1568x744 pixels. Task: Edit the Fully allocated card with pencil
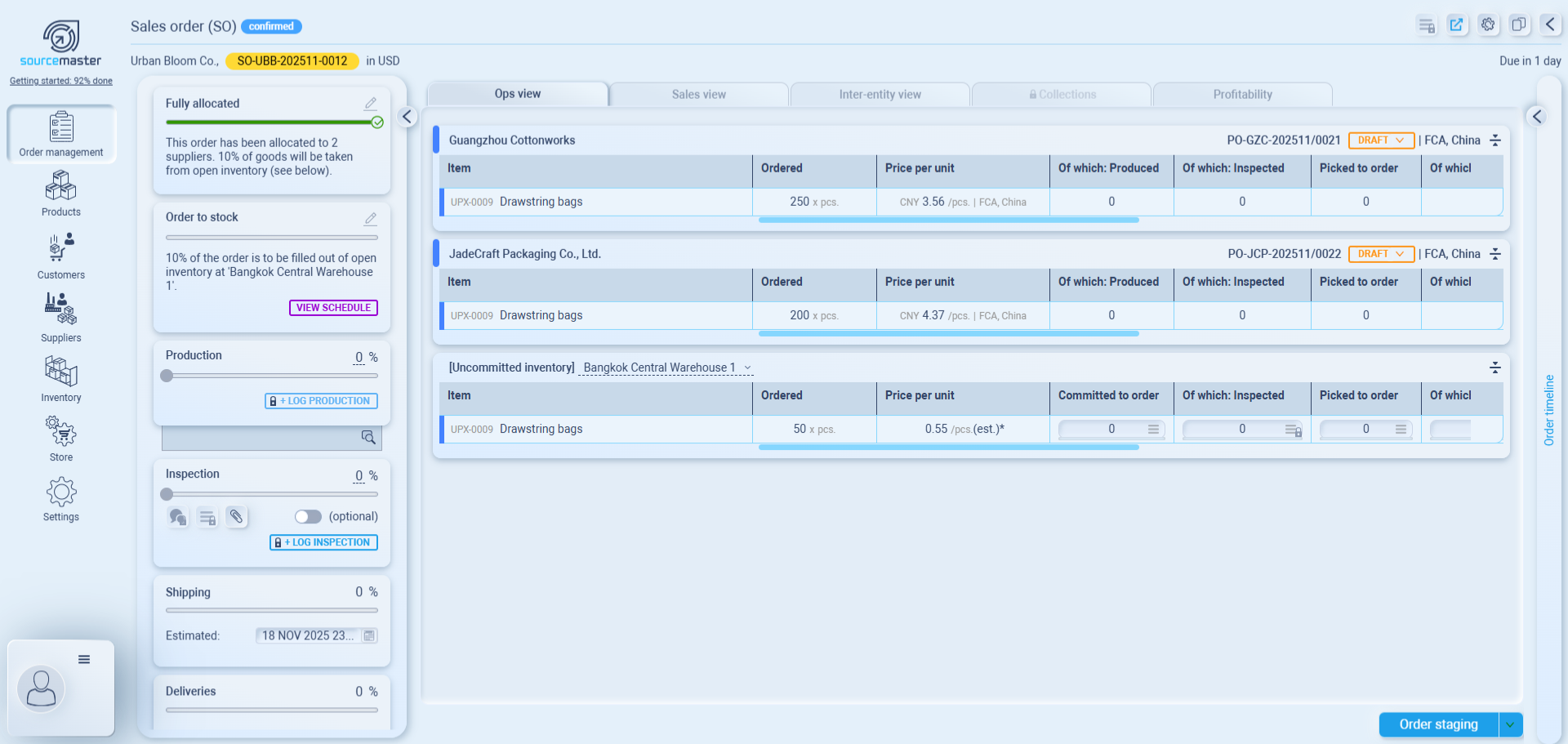tap(370, 104)
